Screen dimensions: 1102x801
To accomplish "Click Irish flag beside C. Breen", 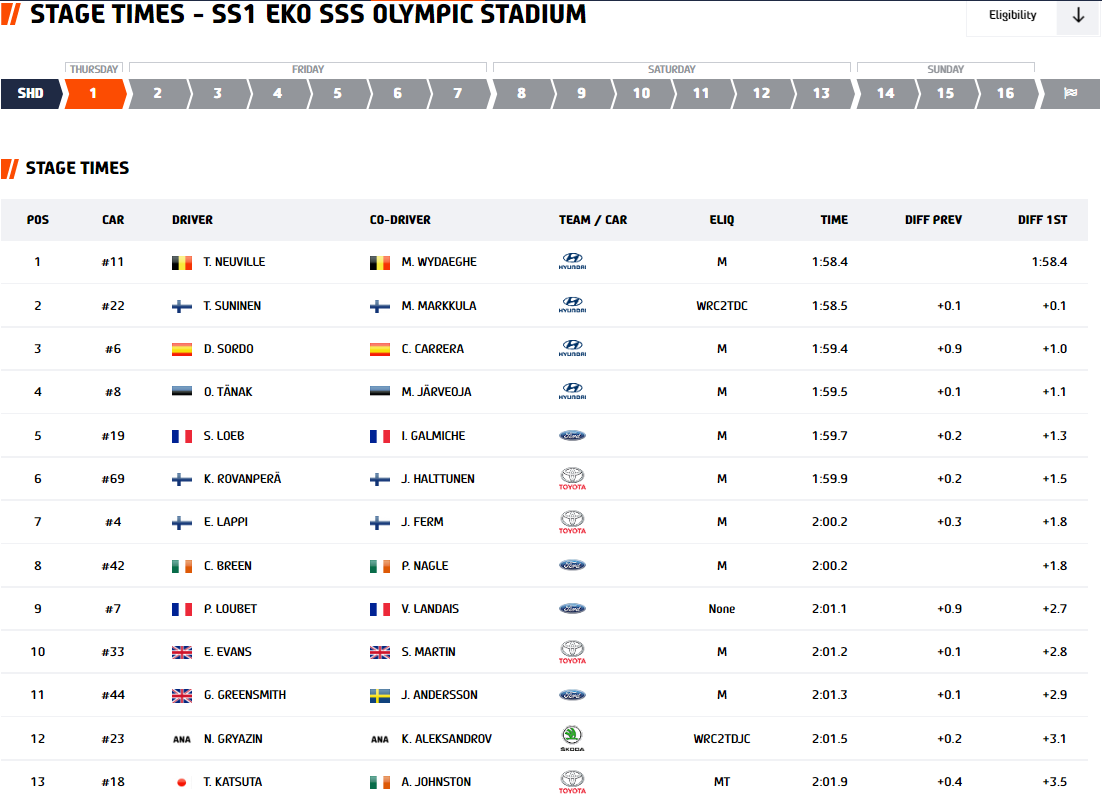I will pyautogui.click(x=182, y=566).
